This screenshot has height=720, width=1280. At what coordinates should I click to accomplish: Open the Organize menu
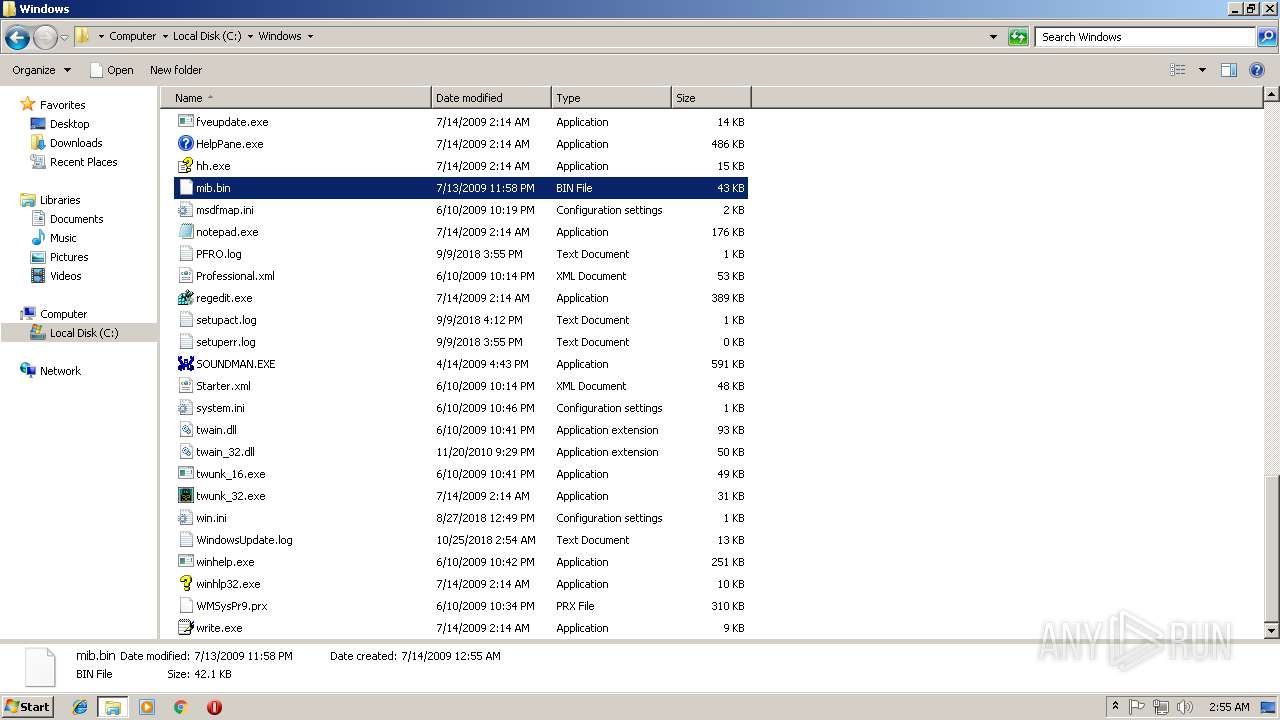pyautogui.click(x=41, y=70)
